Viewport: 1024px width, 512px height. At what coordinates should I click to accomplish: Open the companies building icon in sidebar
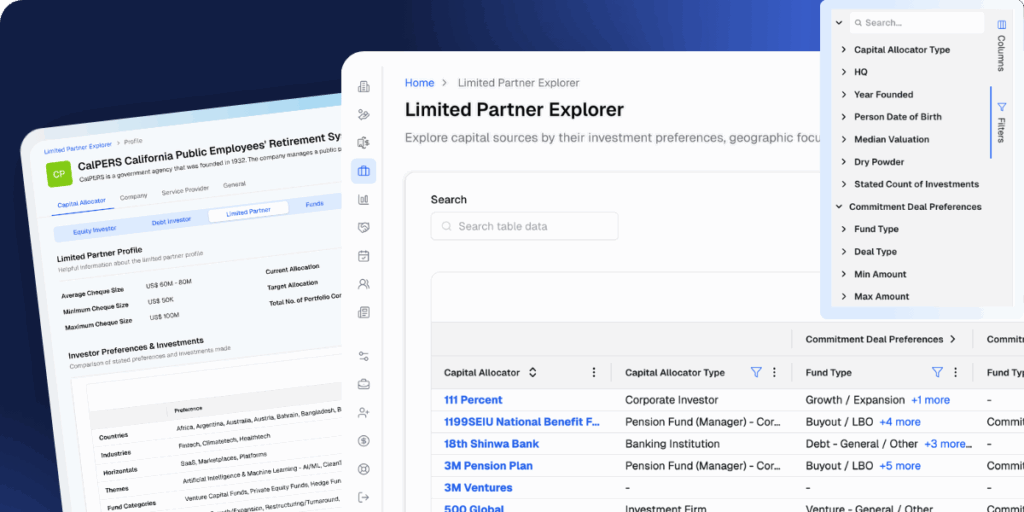[364, 86]
